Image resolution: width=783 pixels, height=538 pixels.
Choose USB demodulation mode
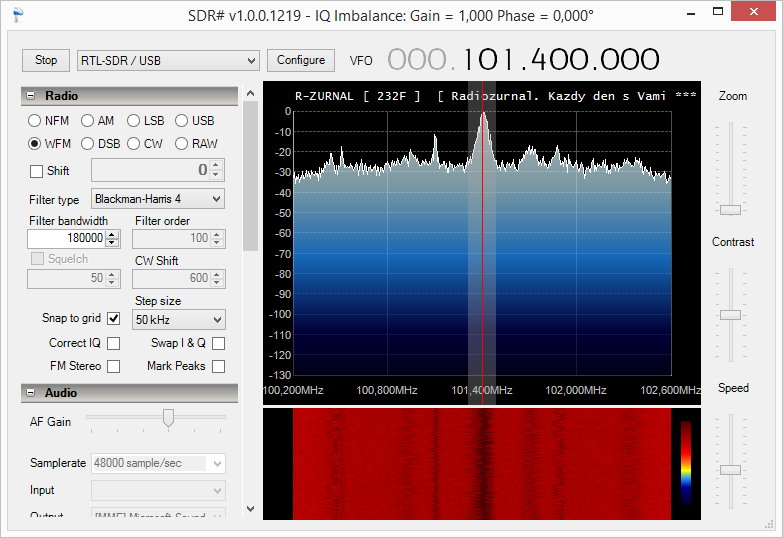182,121
